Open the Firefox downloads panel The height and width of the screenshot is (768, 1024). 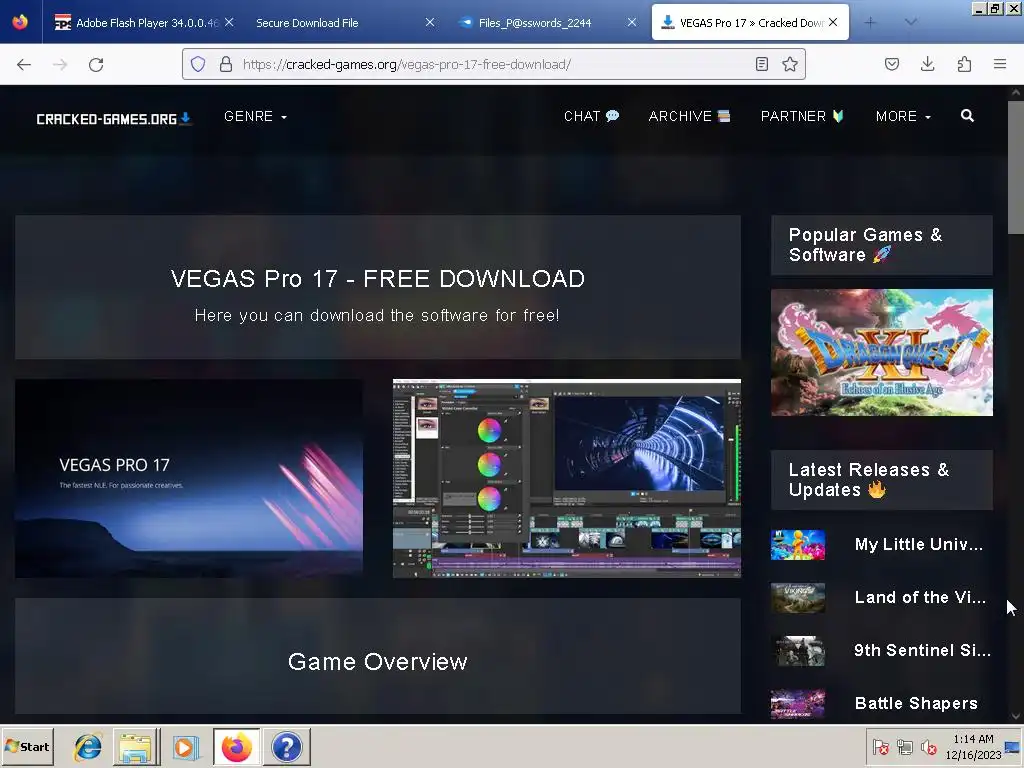(x=927, y=64)
